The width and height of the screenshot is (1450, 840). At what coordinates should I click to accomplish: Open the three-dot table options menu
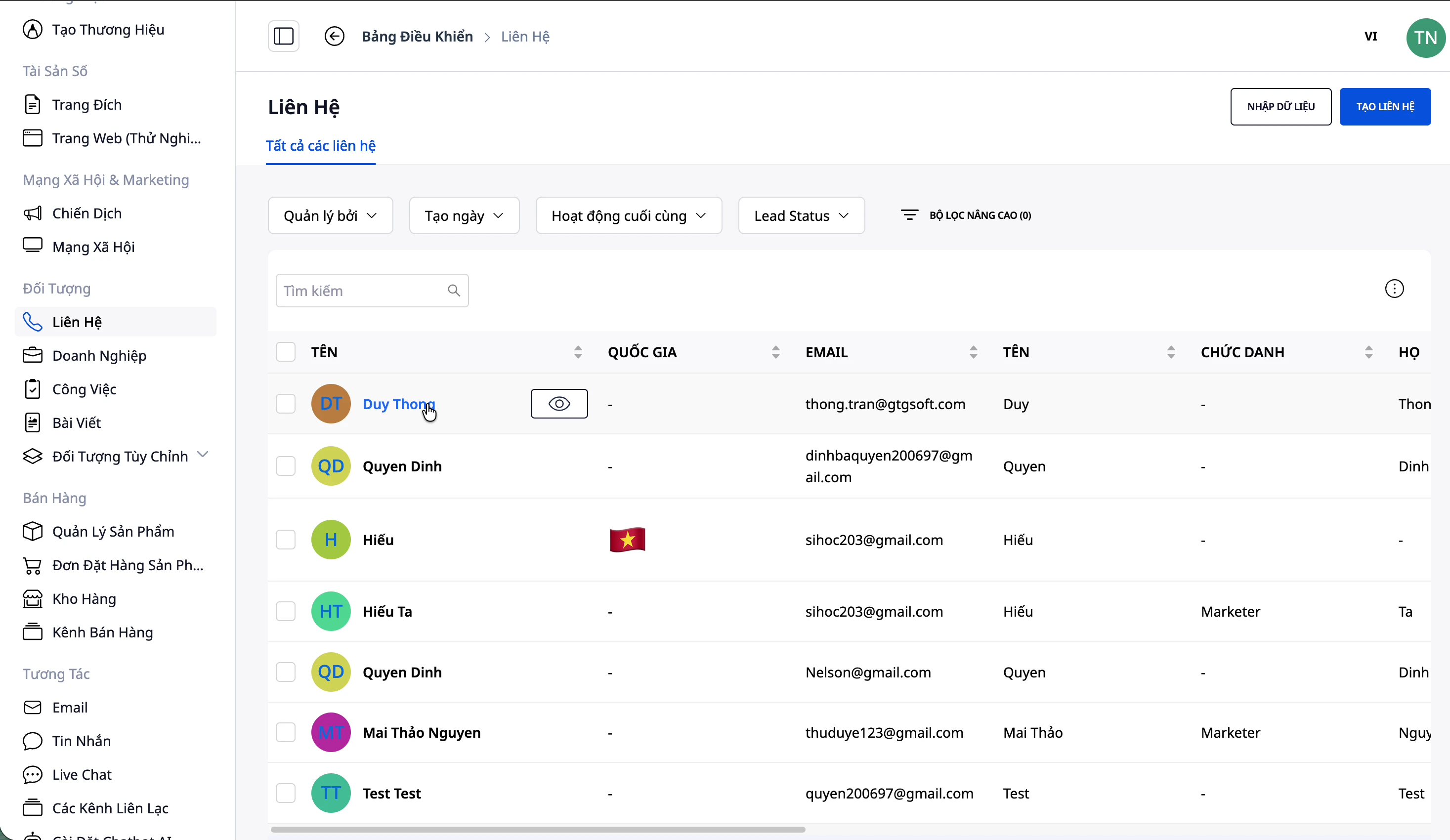(x=1394, y=289)
